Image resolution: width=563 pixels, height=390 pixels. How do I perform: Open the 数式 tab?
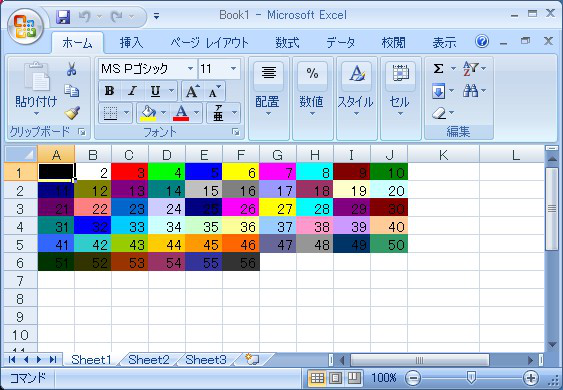(287, 43)
